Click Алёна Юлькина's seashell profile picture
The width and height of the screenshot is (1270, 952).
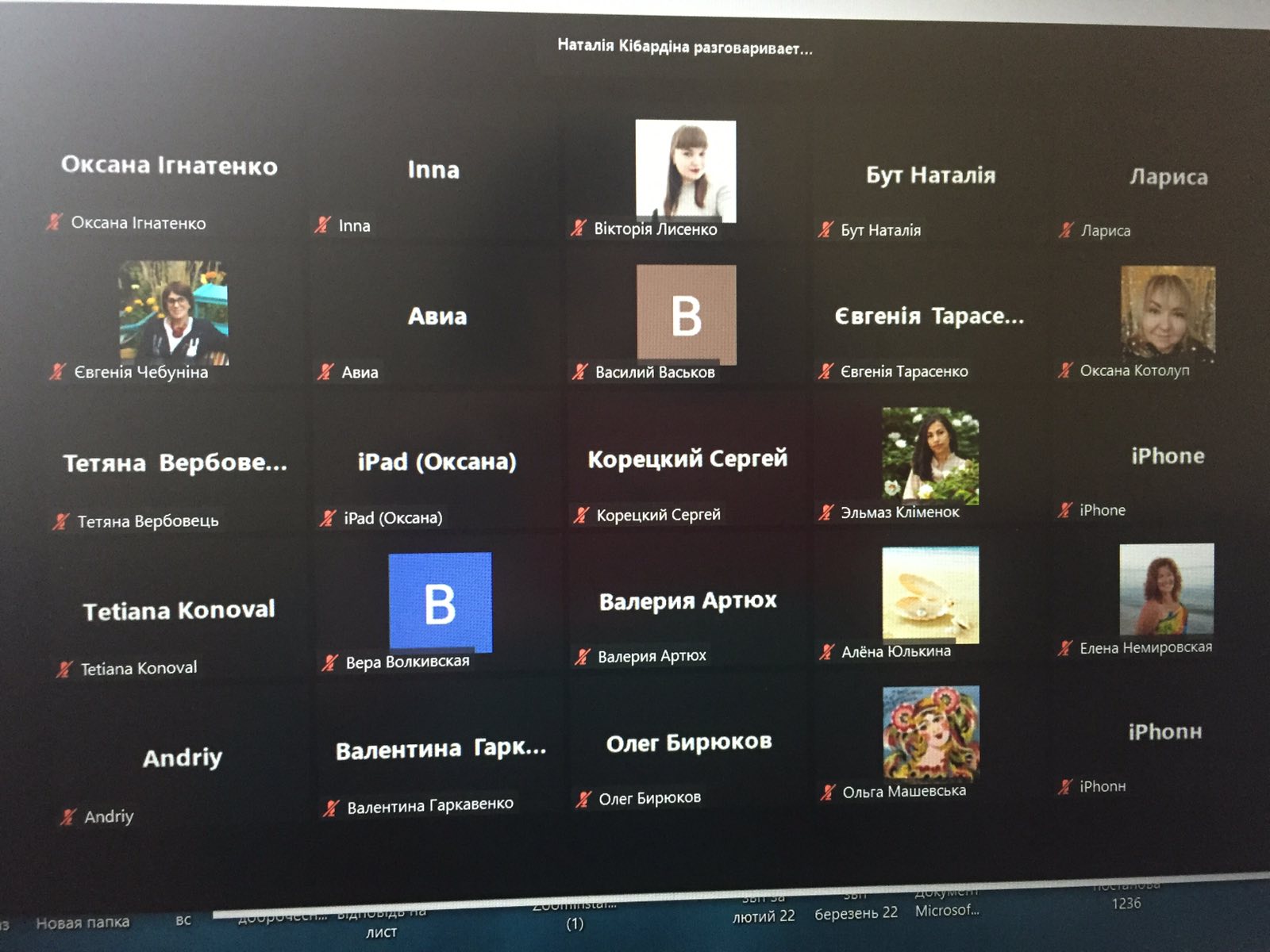pos(930,594)
